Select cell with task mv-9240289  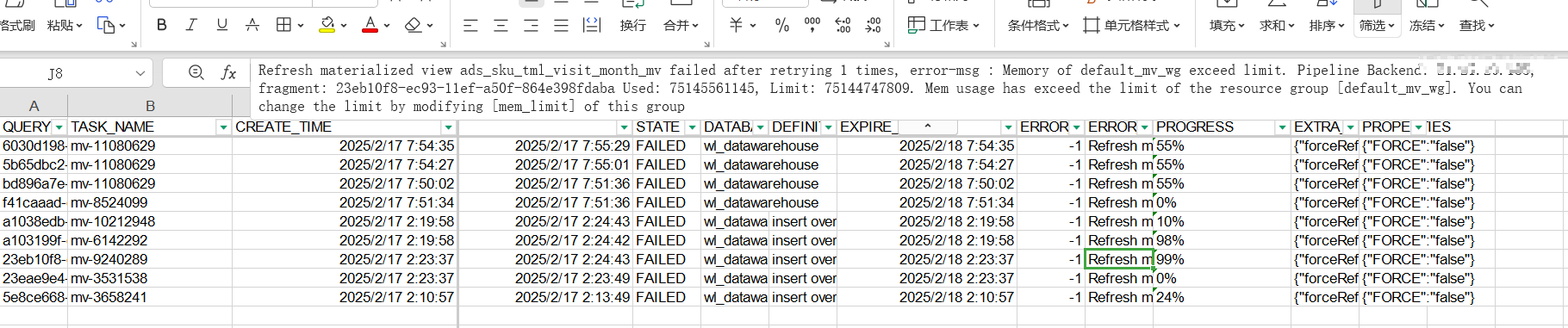[150, 259]
